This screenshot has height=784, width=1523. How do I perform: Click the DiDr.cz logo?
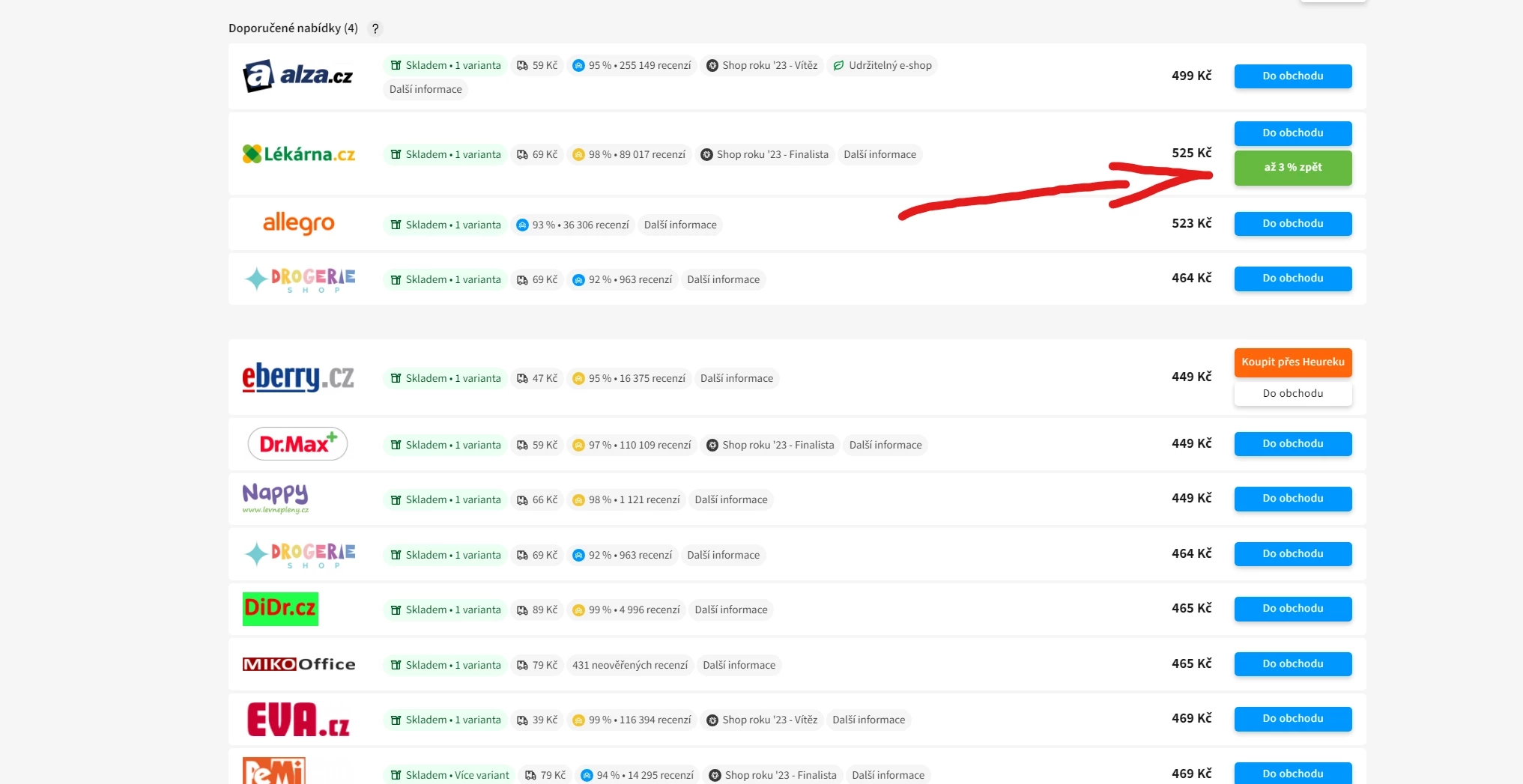280,609
